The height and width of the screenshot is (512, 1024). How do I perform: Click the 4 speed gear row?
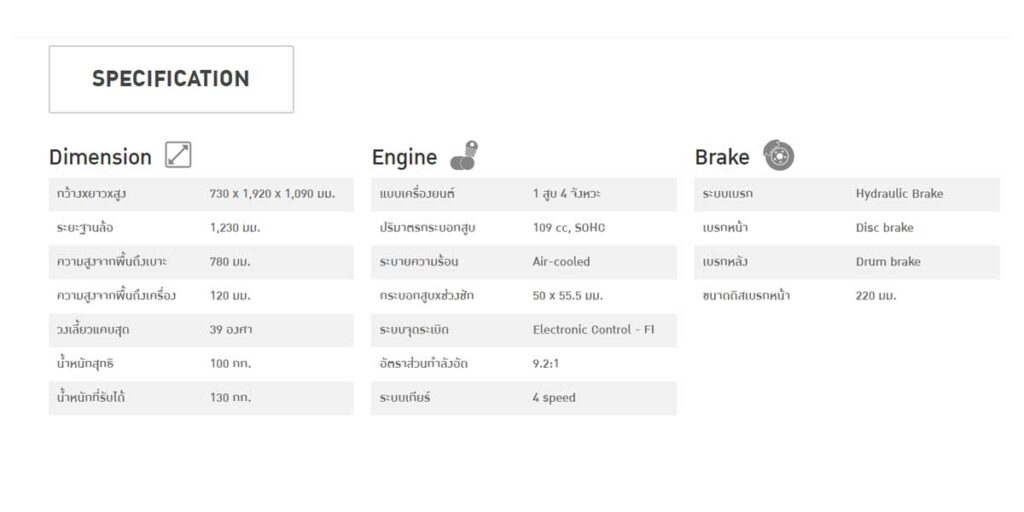pyautogui.click(x=524, y=398)
